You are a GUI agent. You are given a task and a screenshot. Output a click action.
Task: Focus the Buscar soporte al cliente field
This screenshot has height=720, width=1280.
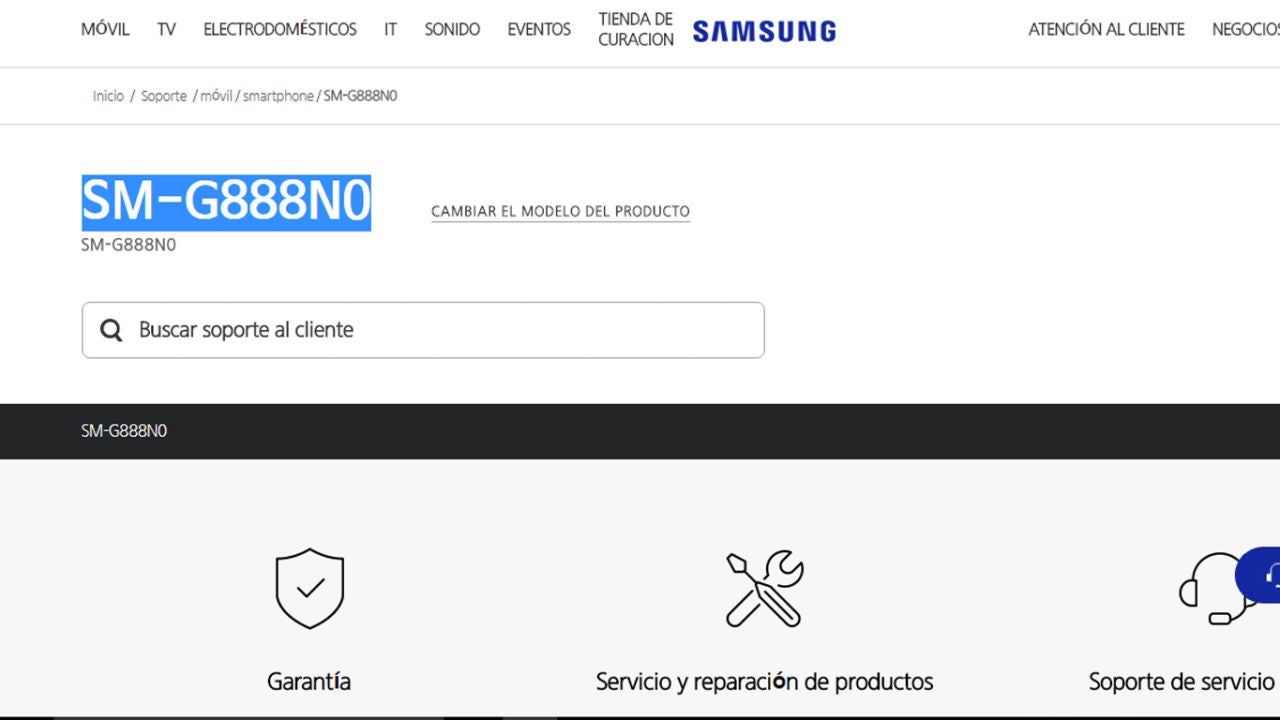(x=423, y=330)
